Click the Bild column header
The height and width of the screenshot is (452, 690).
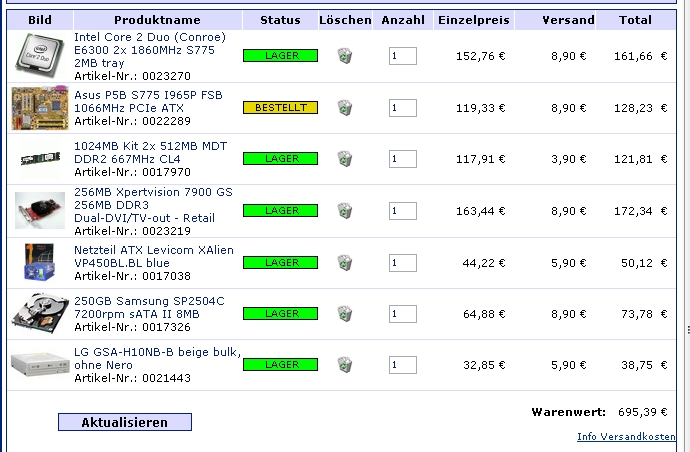[x=40, y=20]
